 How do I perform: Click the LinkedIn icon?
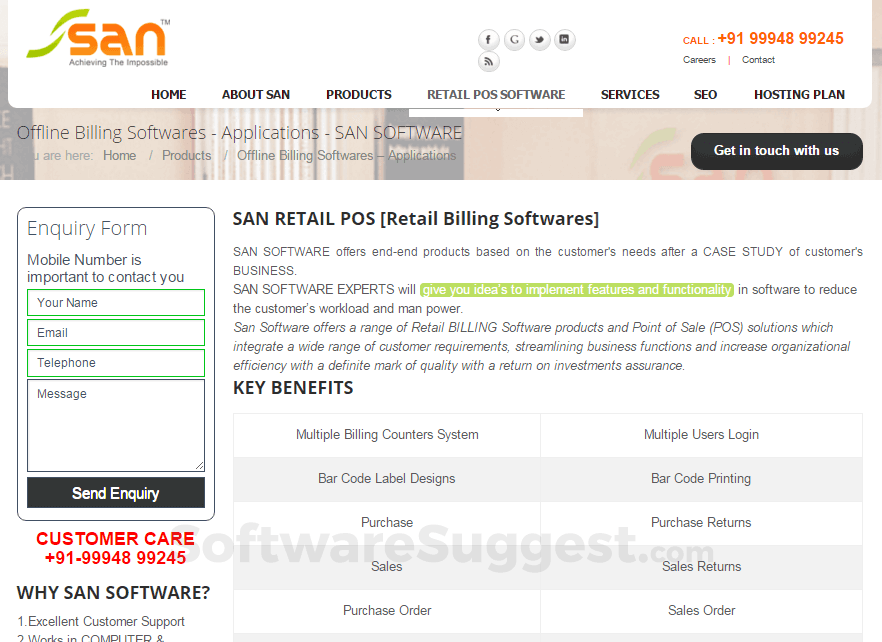click(564, 39)
